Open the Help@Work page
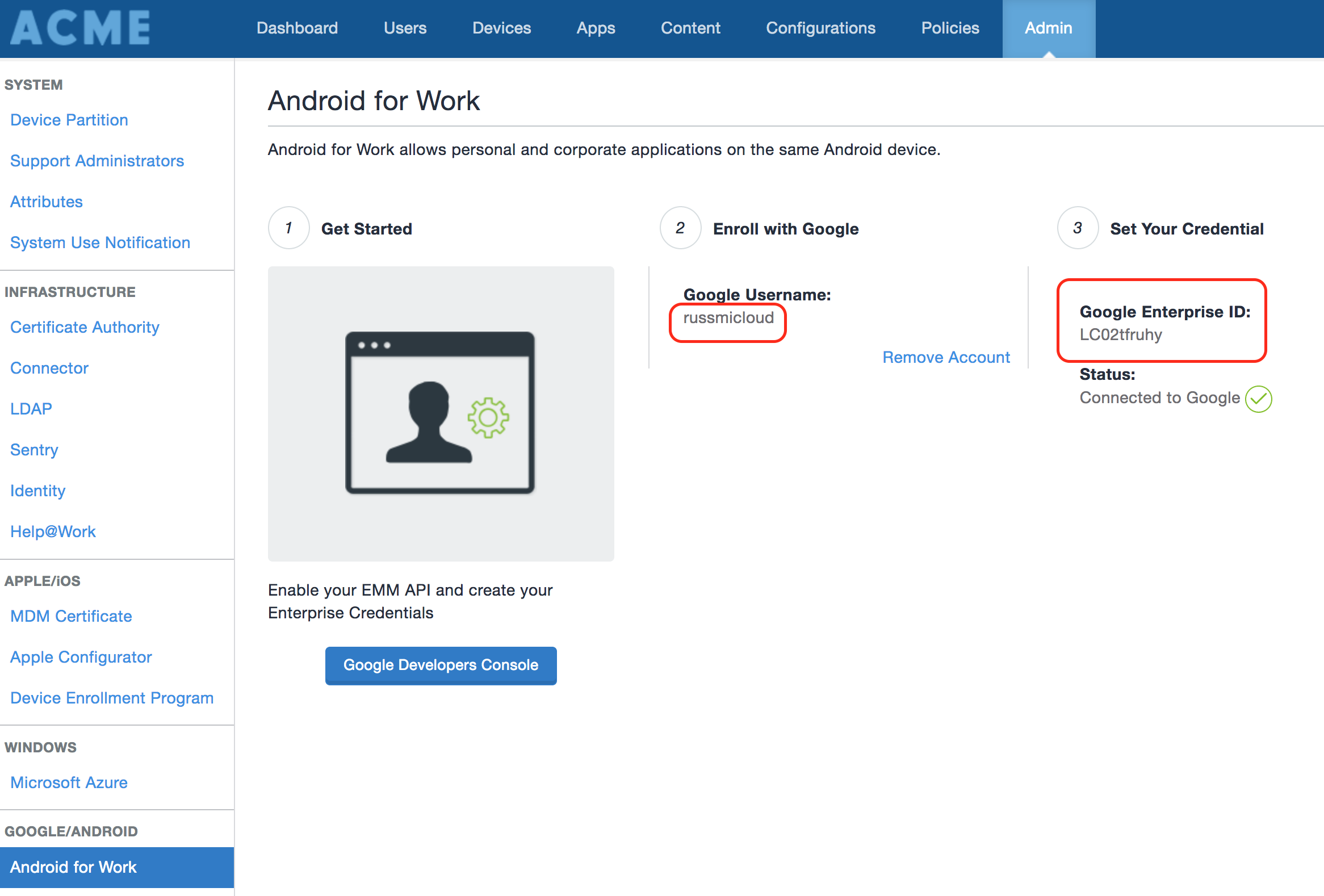The image size is (1324, 896). 52,531
